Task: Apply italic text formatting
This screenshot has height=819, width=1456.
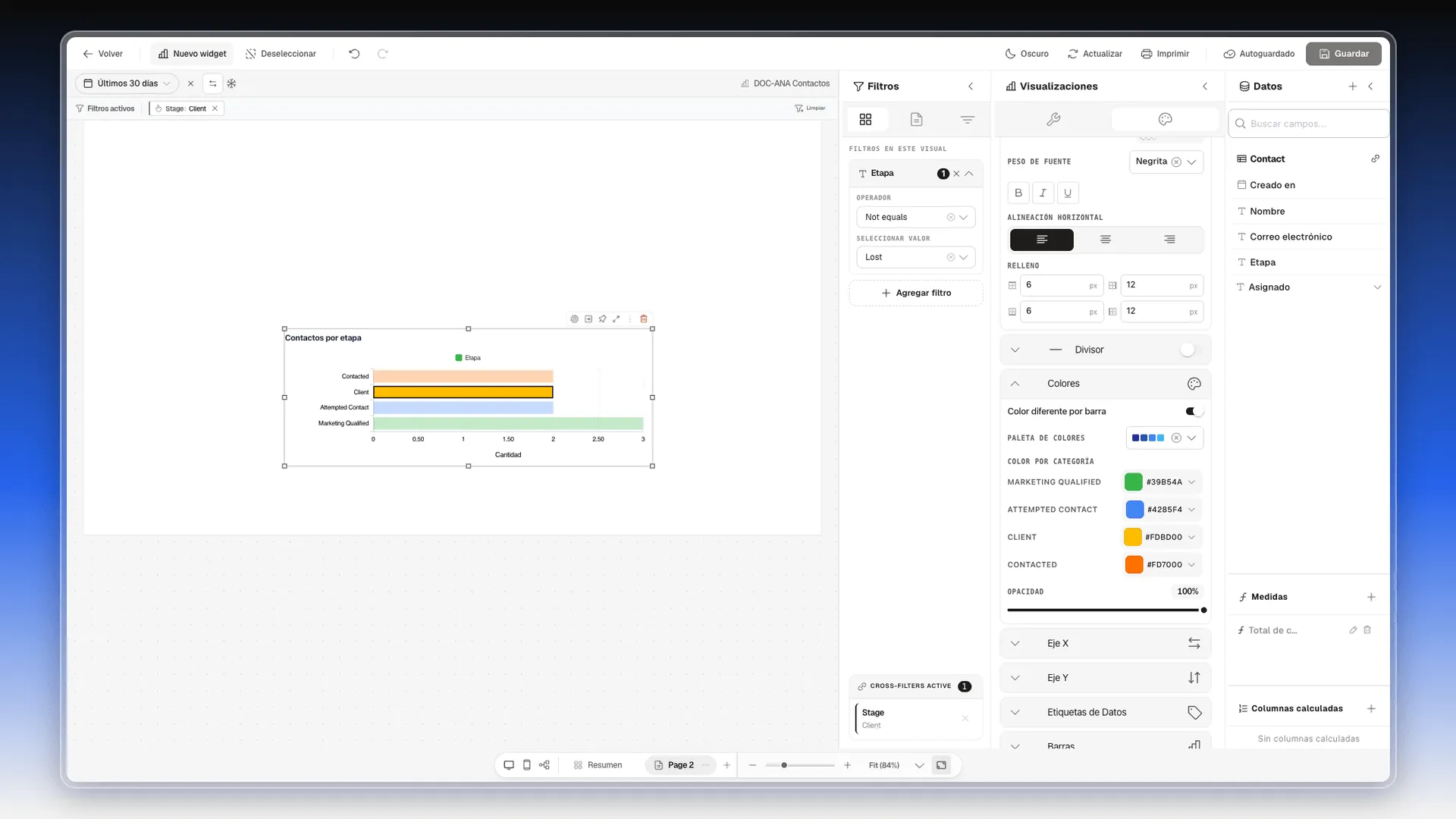Action: pyautogui.click(x=1043, y=193)
